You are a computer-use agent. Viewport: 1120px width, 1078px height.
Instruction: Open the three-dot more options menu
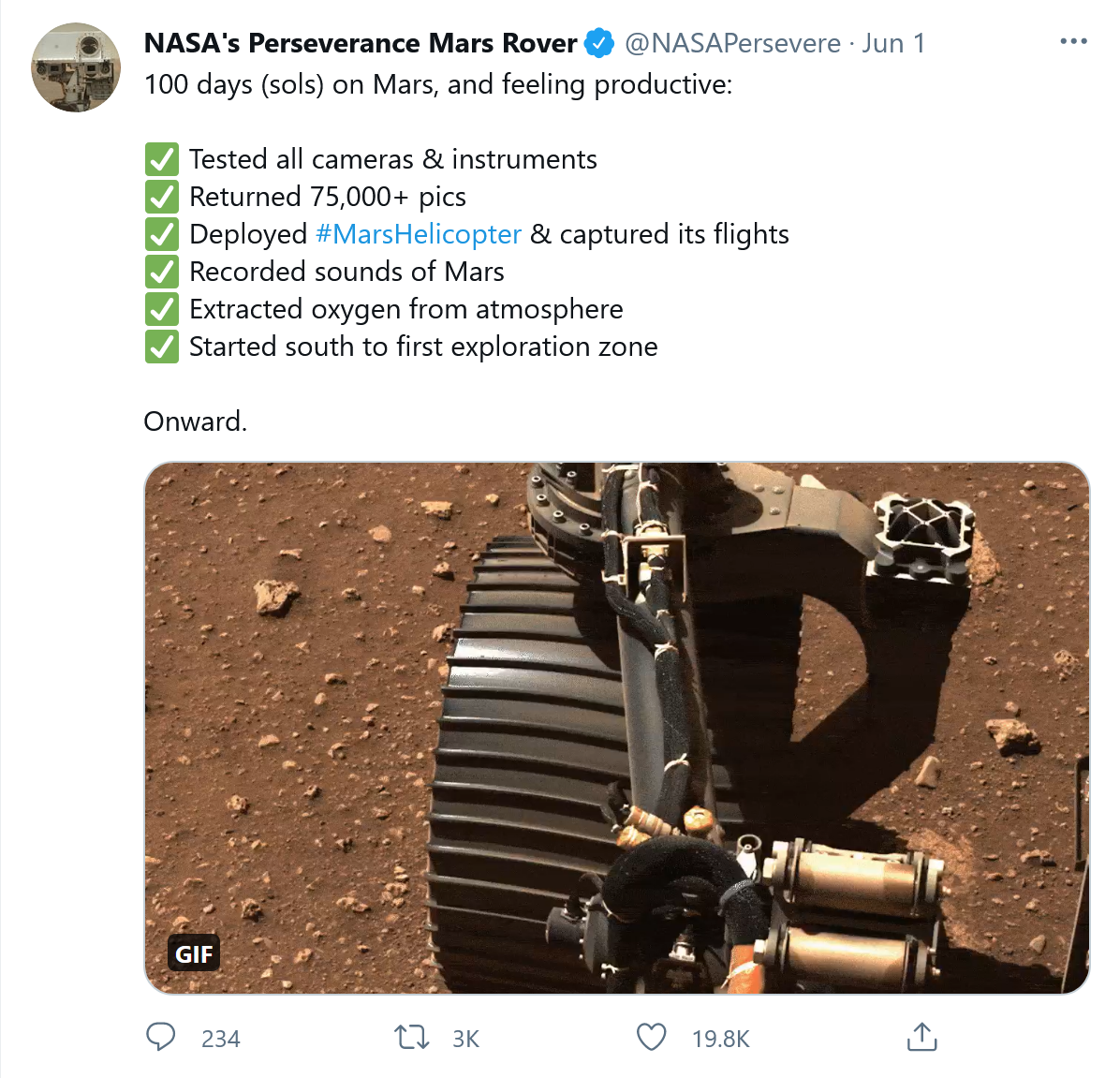[1073, 42]
